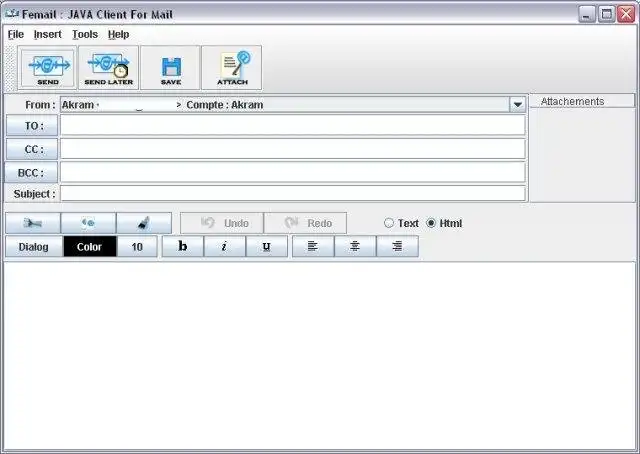Click into the BCC address field
This screenshot has height=454, width=640.
click(x=293, y=172)
